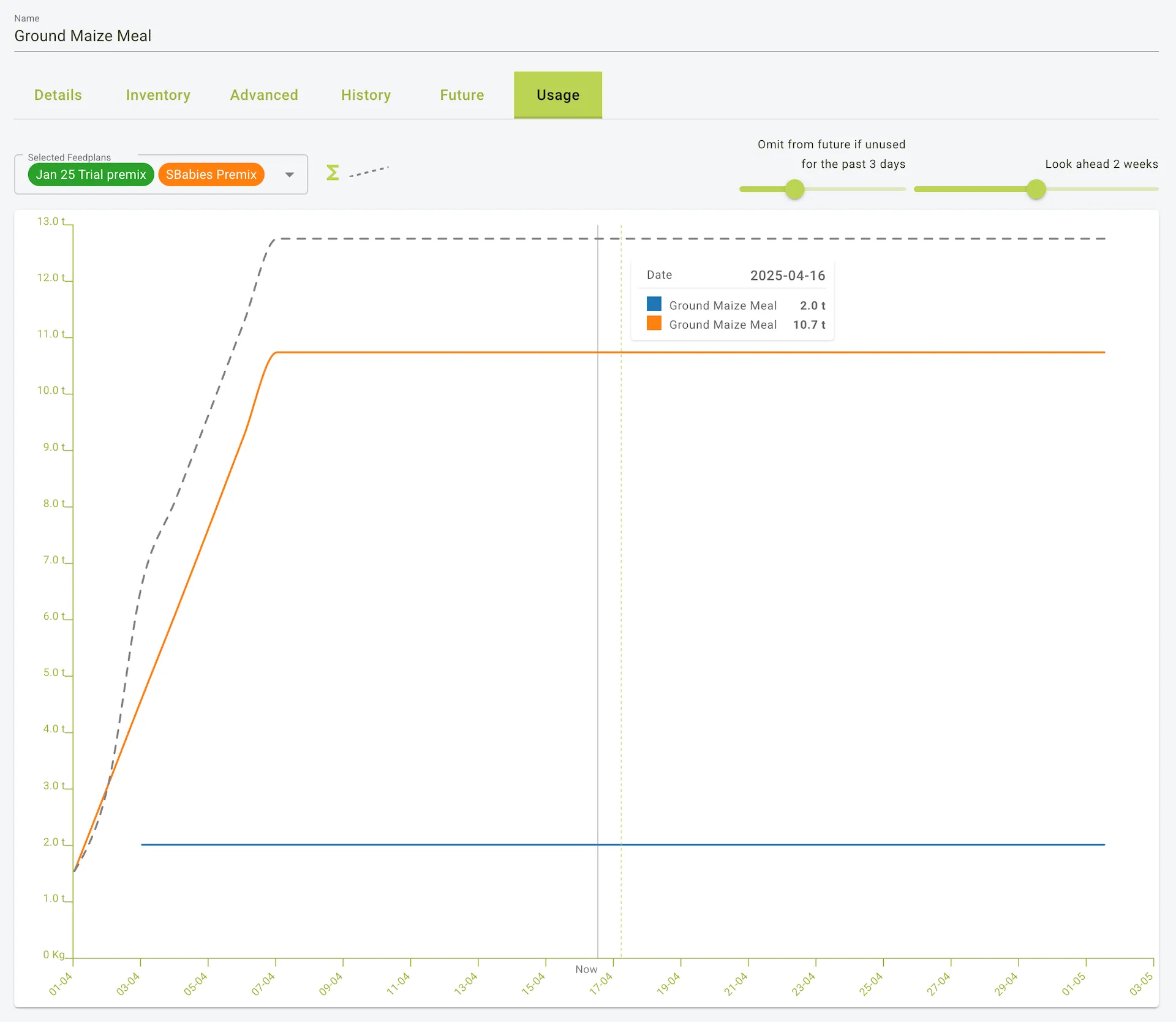Open the Advanced tab
This screenshot has width=1176, height=1022.
(264, 95)
